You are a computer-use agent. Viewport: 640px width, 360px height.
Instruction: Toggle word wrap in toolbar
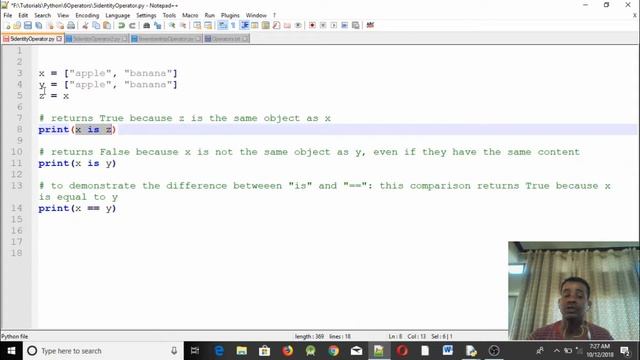pyautogui.click(x=222, y=26)
